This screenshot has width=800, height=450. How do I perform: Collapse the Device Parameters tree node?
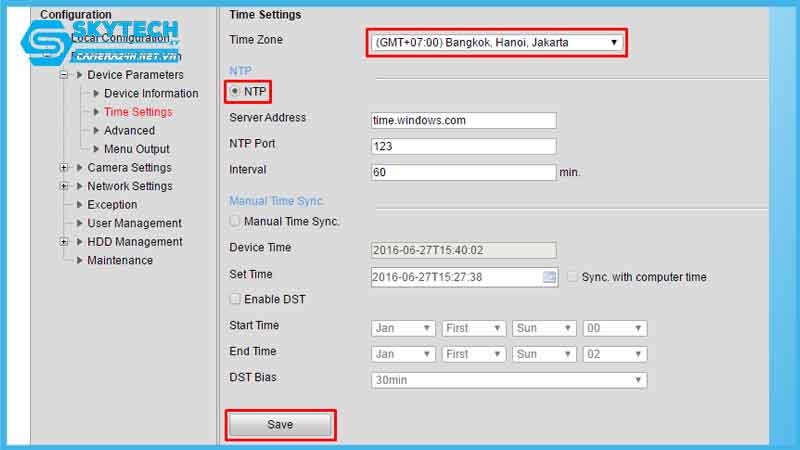click(x=64, y=75)
